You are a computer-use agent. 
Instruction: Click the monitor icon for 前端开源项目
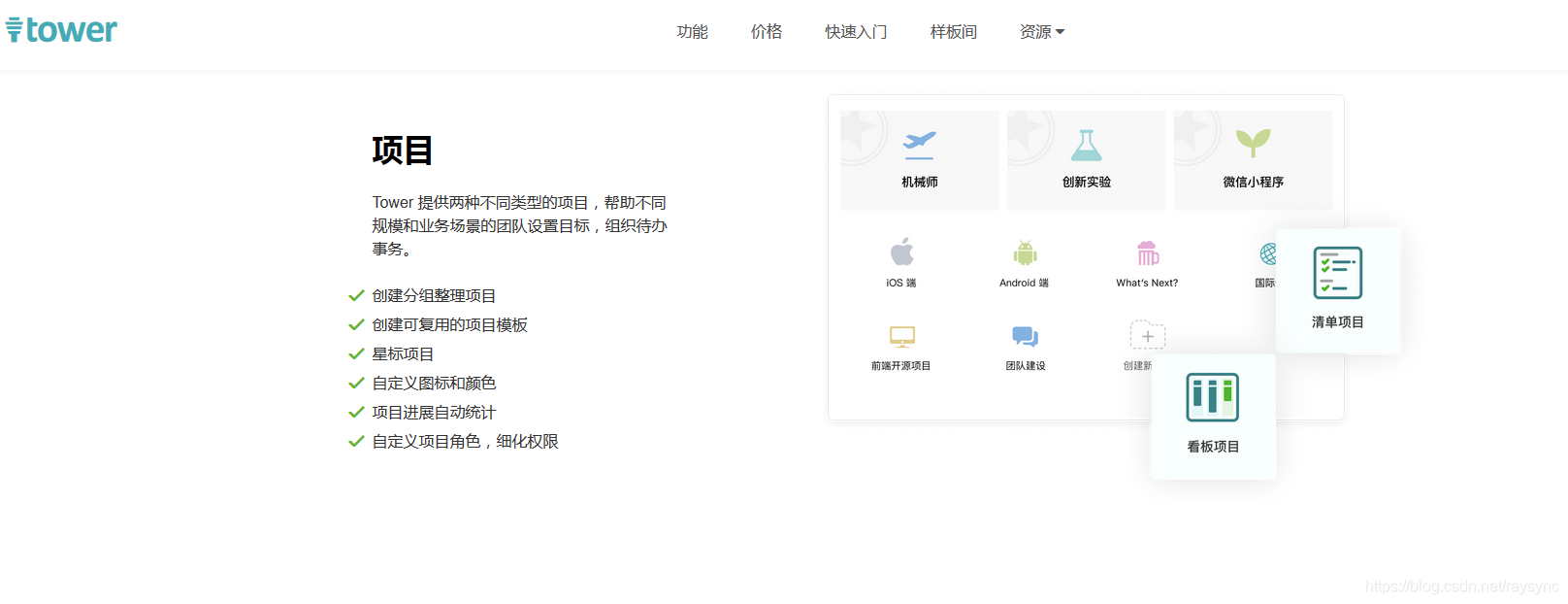pos(901,336)
